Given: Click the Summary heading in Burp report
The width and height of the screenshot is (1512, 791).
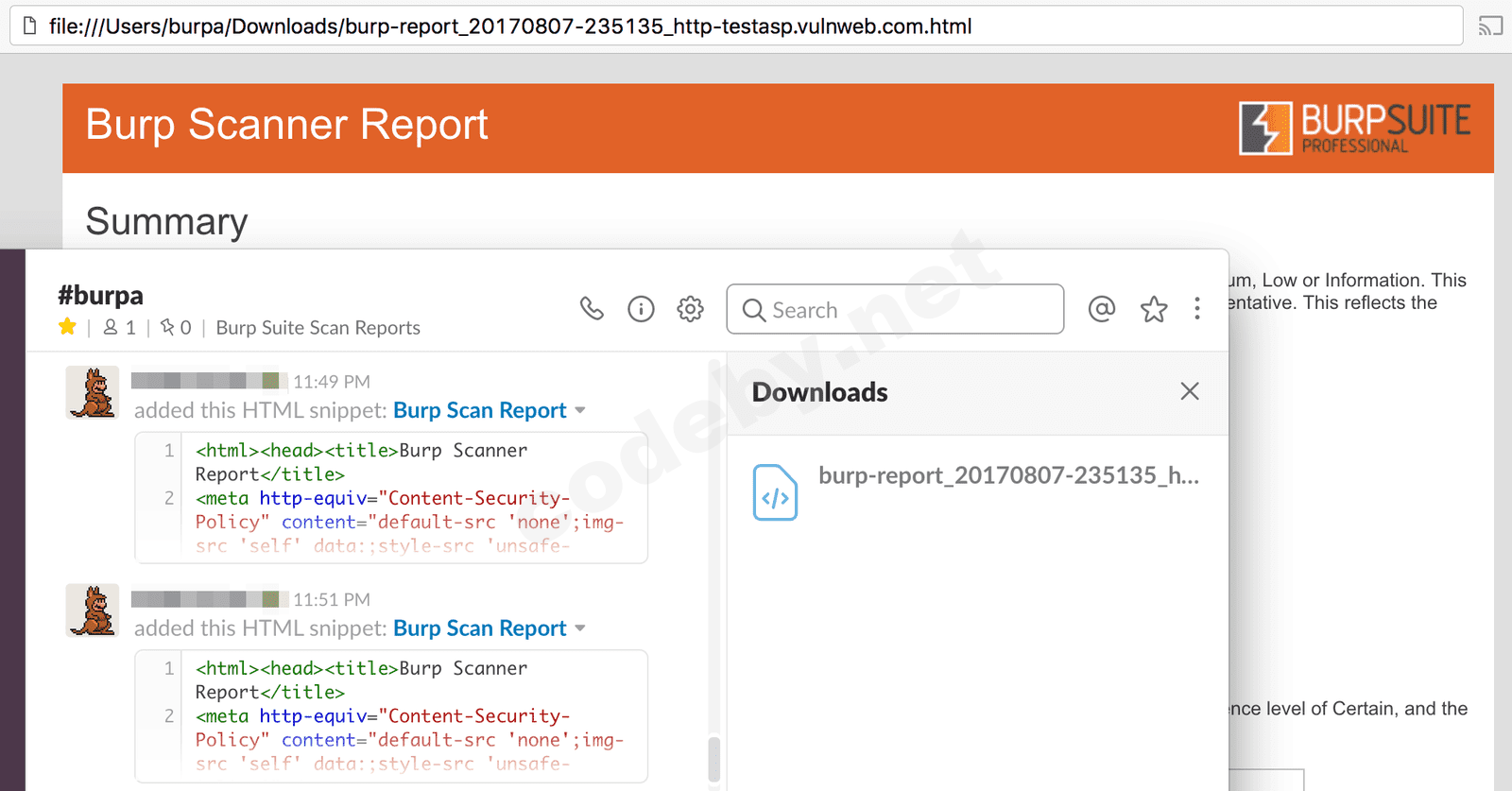Looking at the screenshot, I should pos(166,221).
